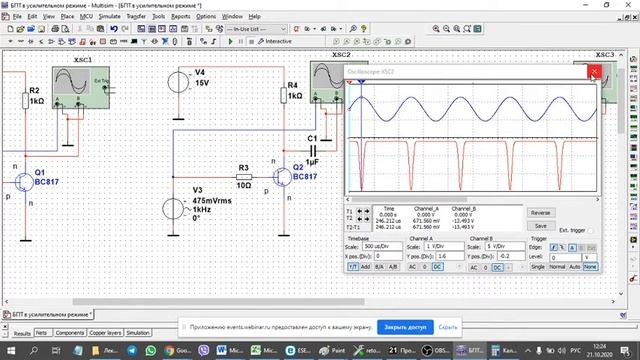This screenshot has height=360, width=640.
Task: Switch to the Copper layers tab
Action: (105, 333)
